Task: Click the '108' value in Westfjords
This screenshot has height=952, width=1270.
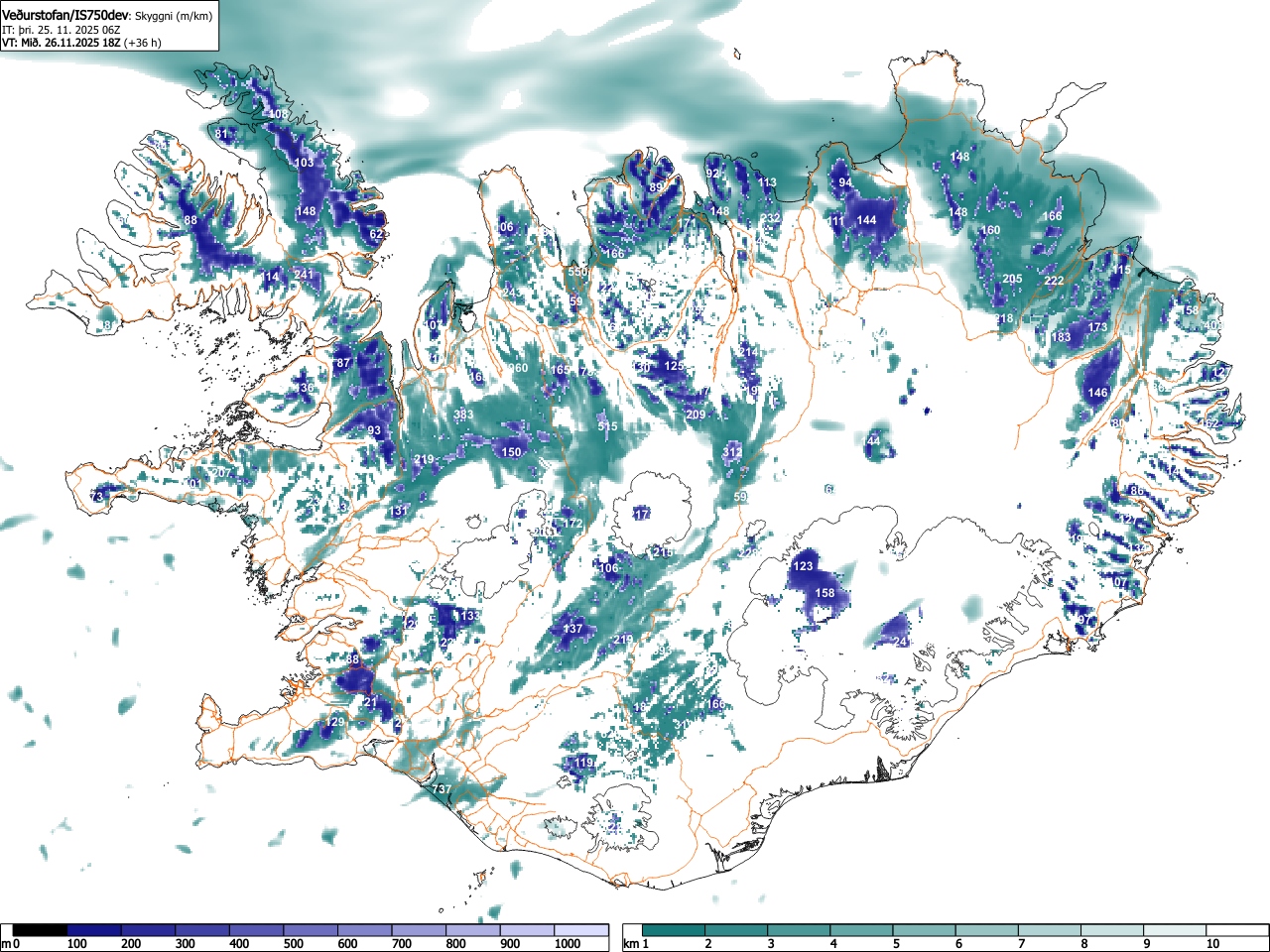Action: coord(279,115)
